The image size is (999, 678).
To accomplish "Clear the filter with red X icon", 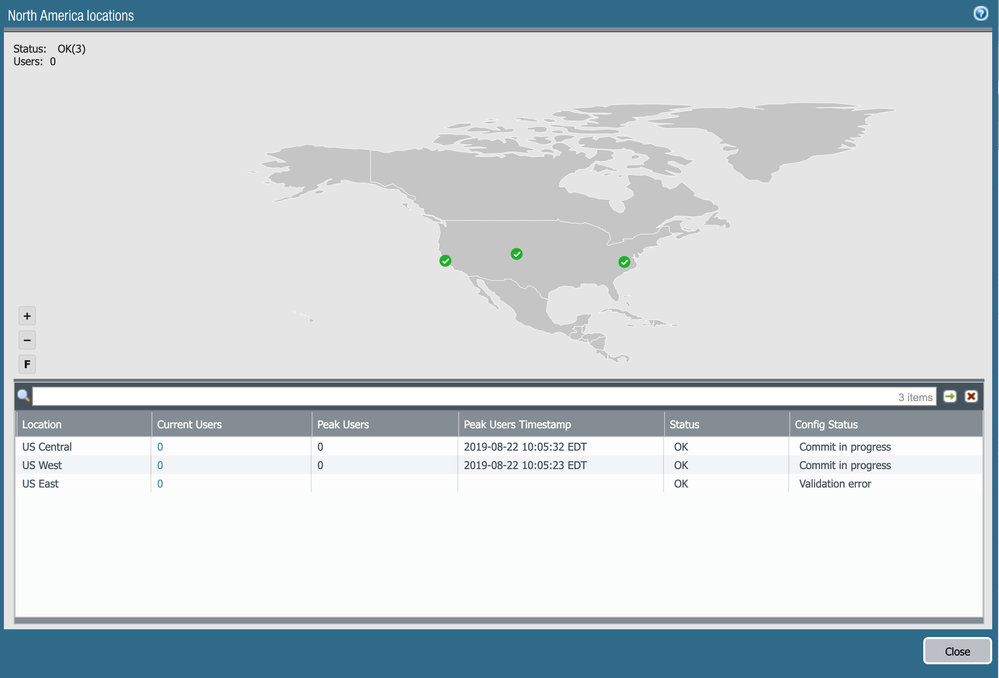I will coord(971,397).
